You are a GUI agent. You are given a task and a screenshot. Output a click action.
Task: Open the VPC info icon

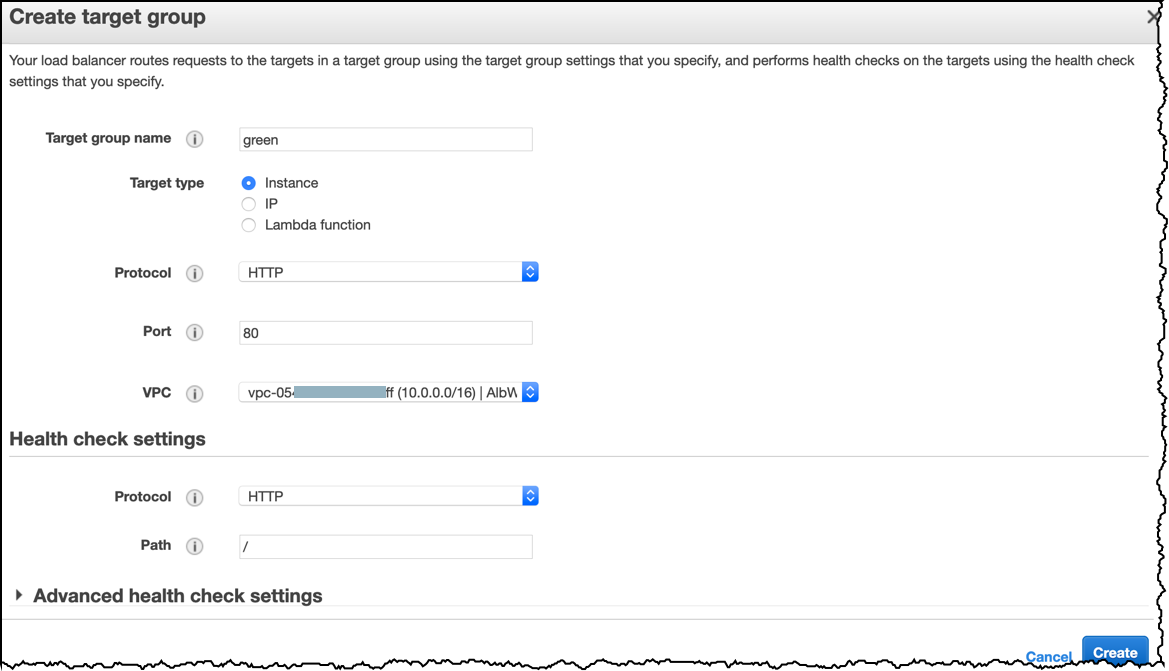195,394
